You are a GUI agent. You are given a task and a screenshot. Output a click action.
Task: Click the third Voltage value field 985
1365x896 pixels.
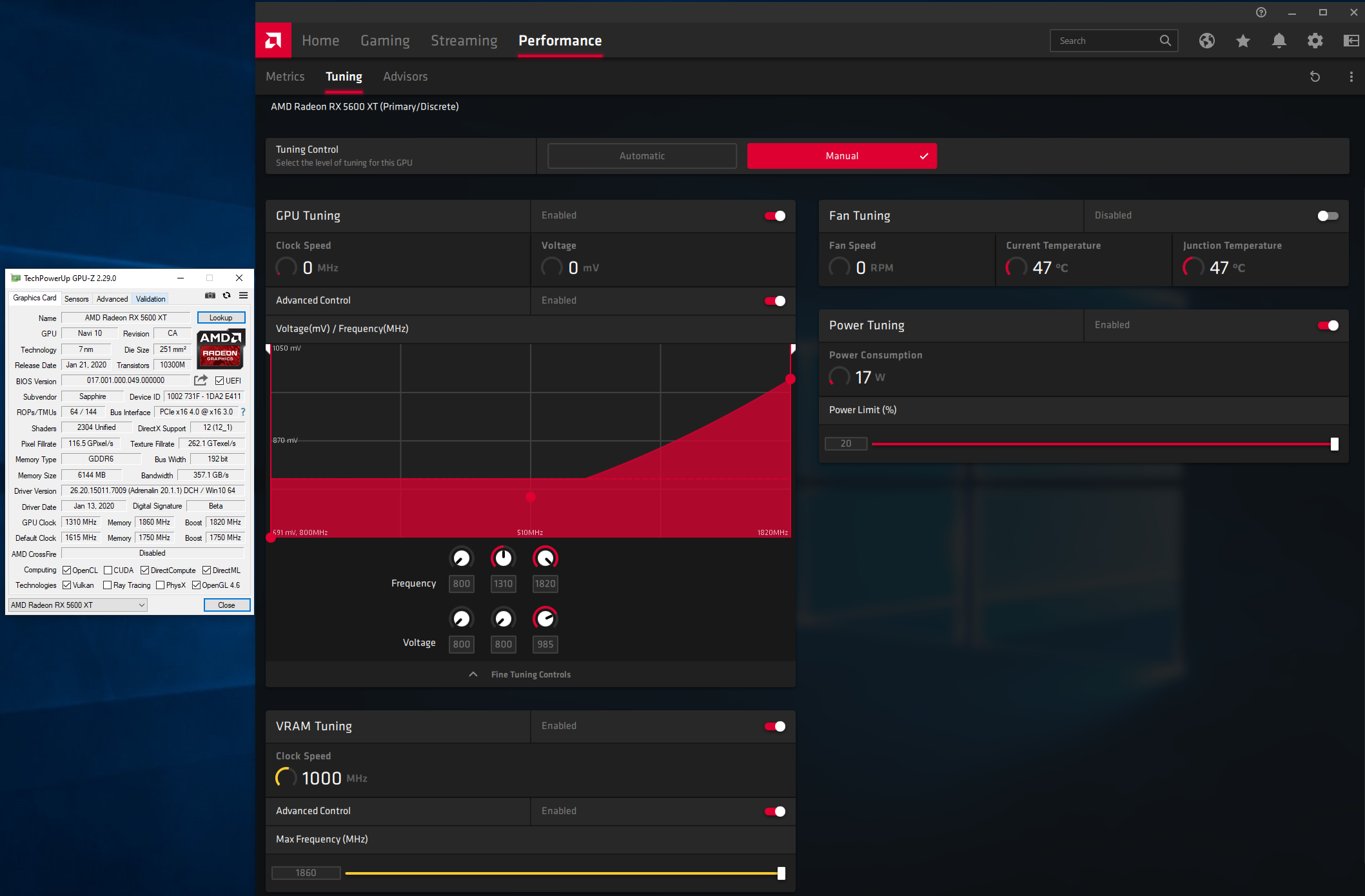tap(545, 645)
